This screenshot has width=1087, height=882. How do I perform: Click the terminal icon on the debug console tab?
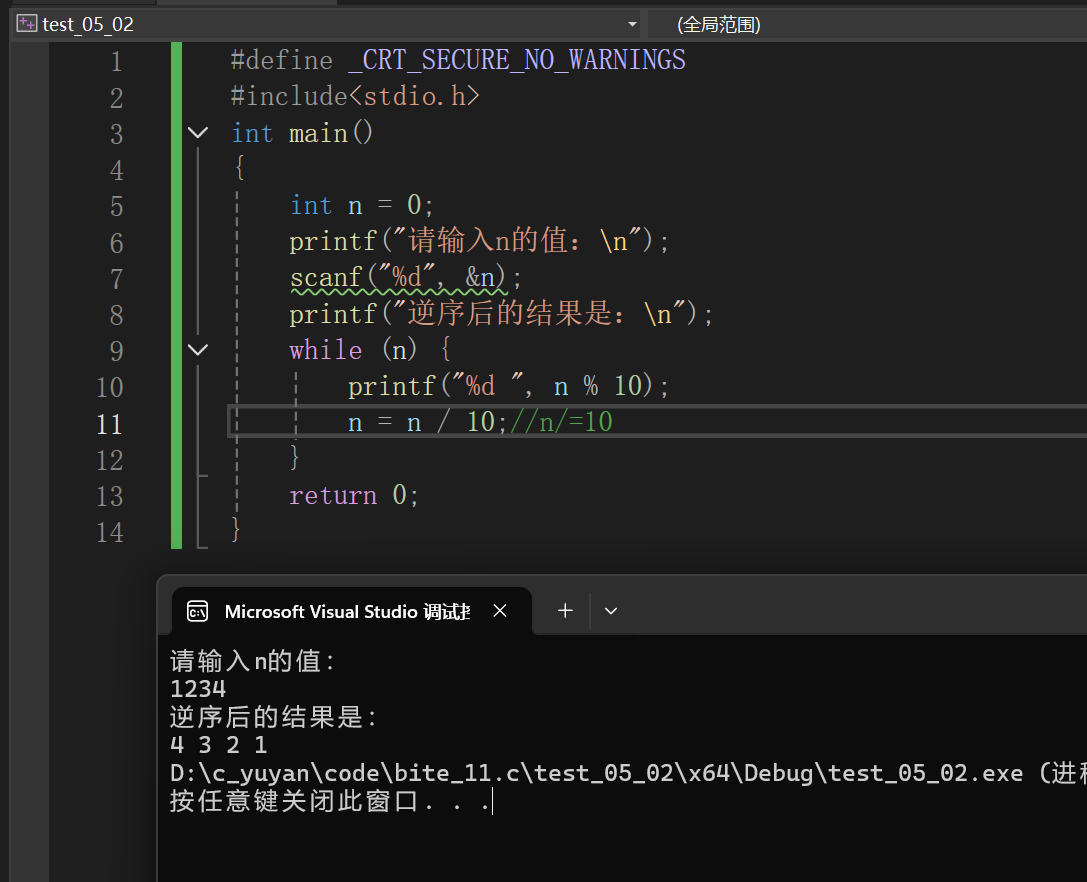[x=198, y=611]
